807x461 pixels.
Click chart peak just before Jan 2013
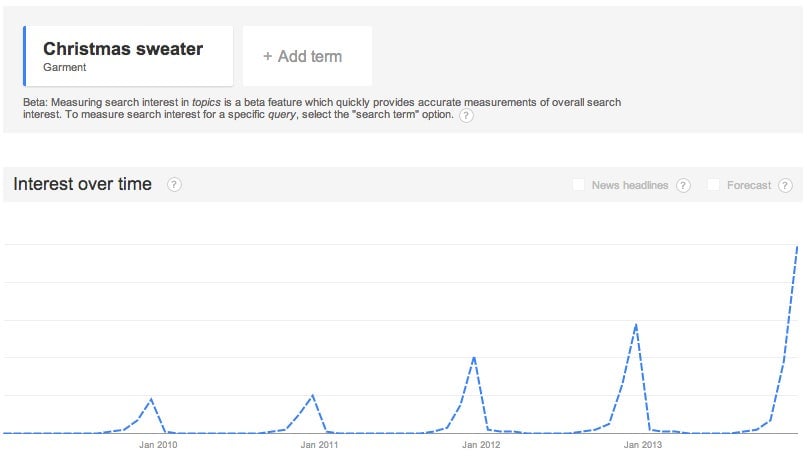click(x=636, y=325)
